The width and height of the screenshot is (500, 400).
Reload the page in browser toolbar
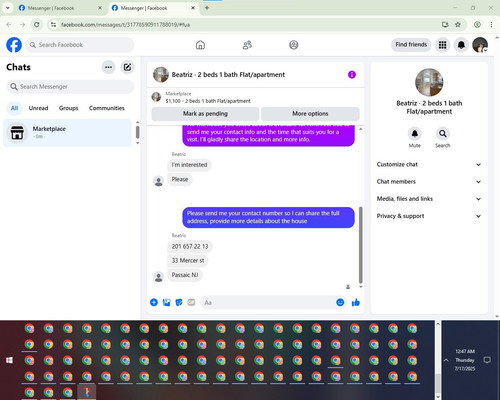click(x=37, y=25)
